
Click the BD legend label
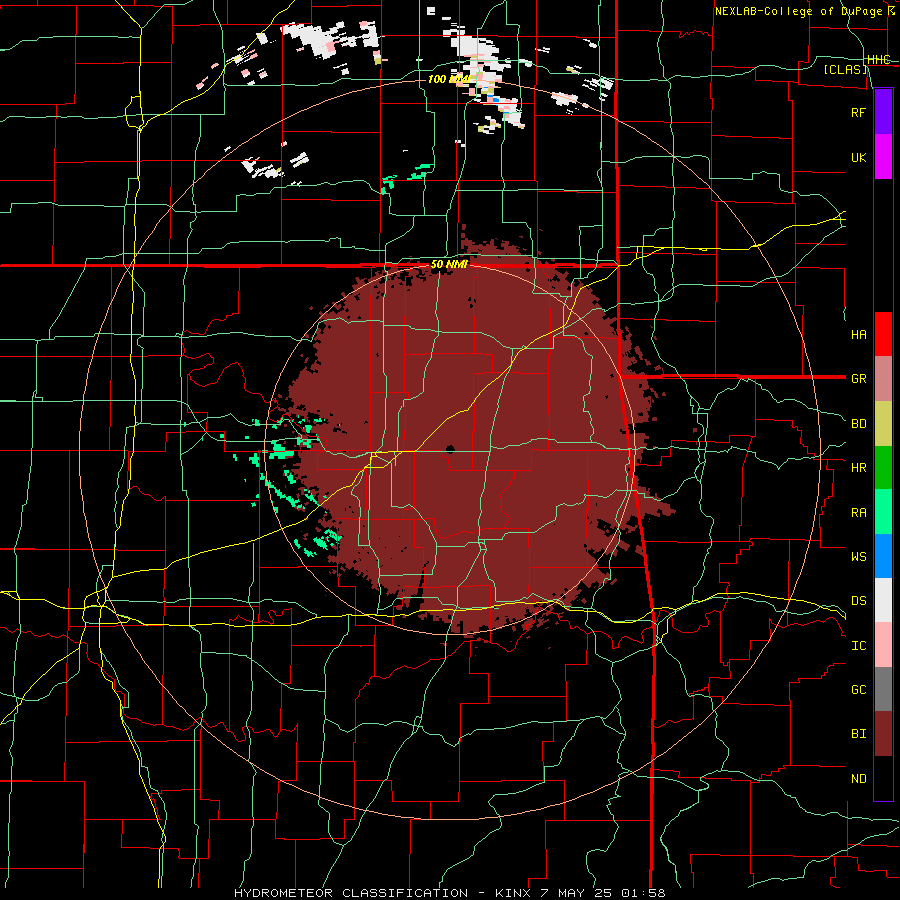click(x=858, y=424)
